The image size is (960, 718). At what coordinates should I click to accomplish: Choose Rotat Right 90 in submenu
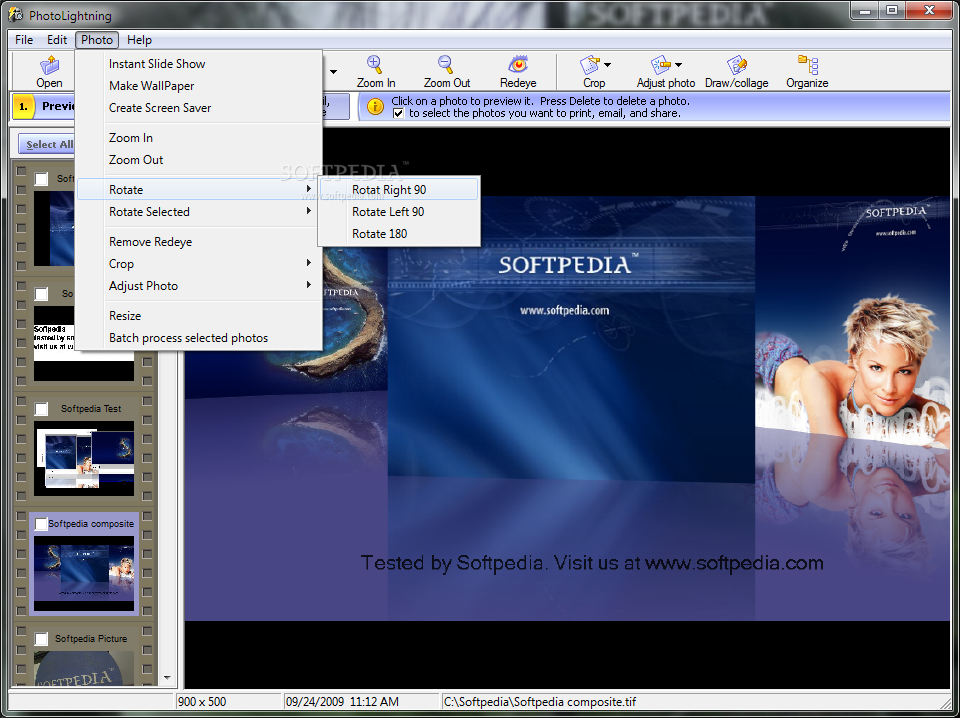(399, 190)
